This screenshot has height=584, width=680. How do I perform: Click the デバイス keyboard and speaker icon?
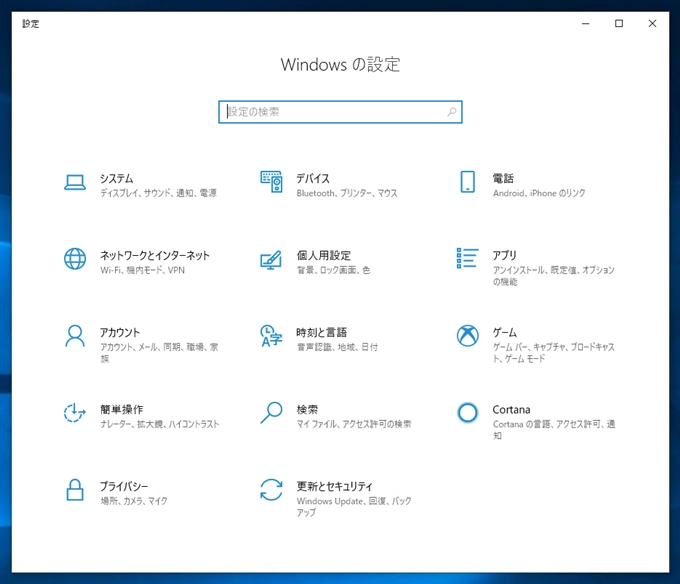[271, 182]
